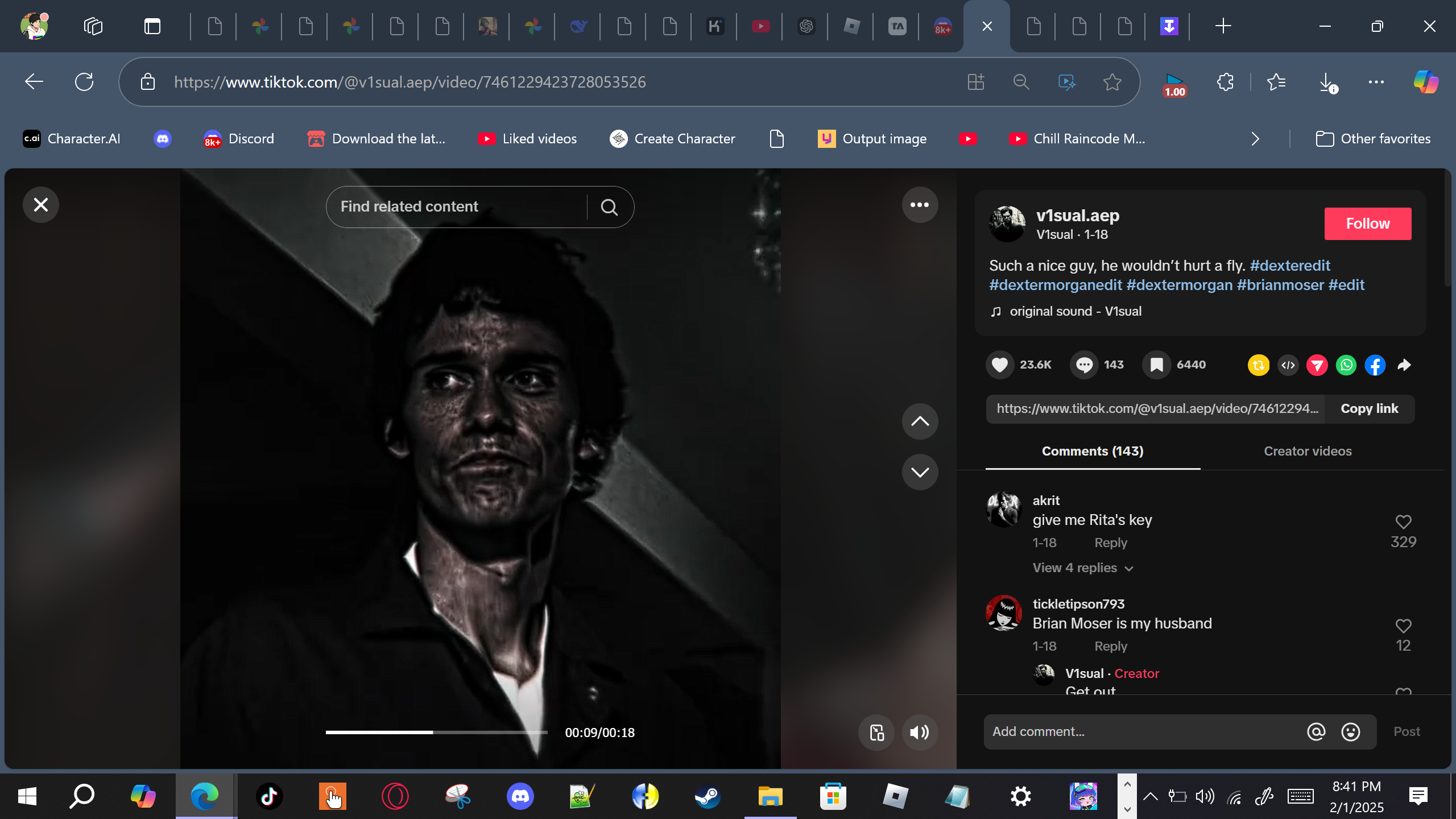The image size is (1456, 819).
Task: Like the video using the heart button
Action: coord(1000,365)
